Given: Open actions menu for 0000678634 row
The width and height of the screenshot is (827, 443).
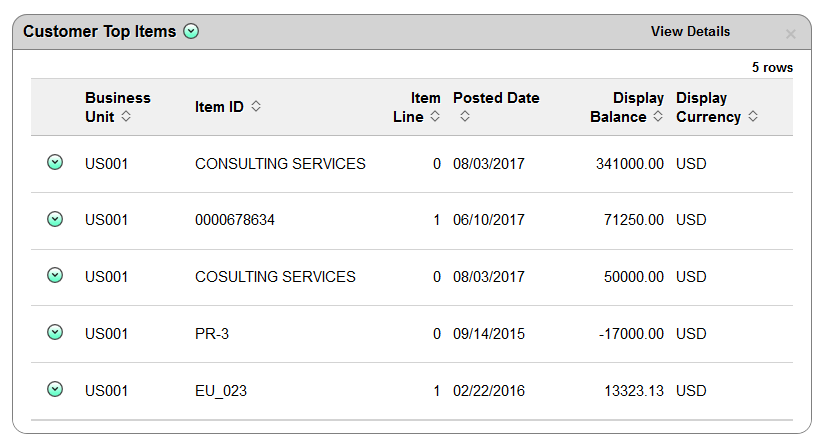Looking at the screenshot, I should 55,219.
